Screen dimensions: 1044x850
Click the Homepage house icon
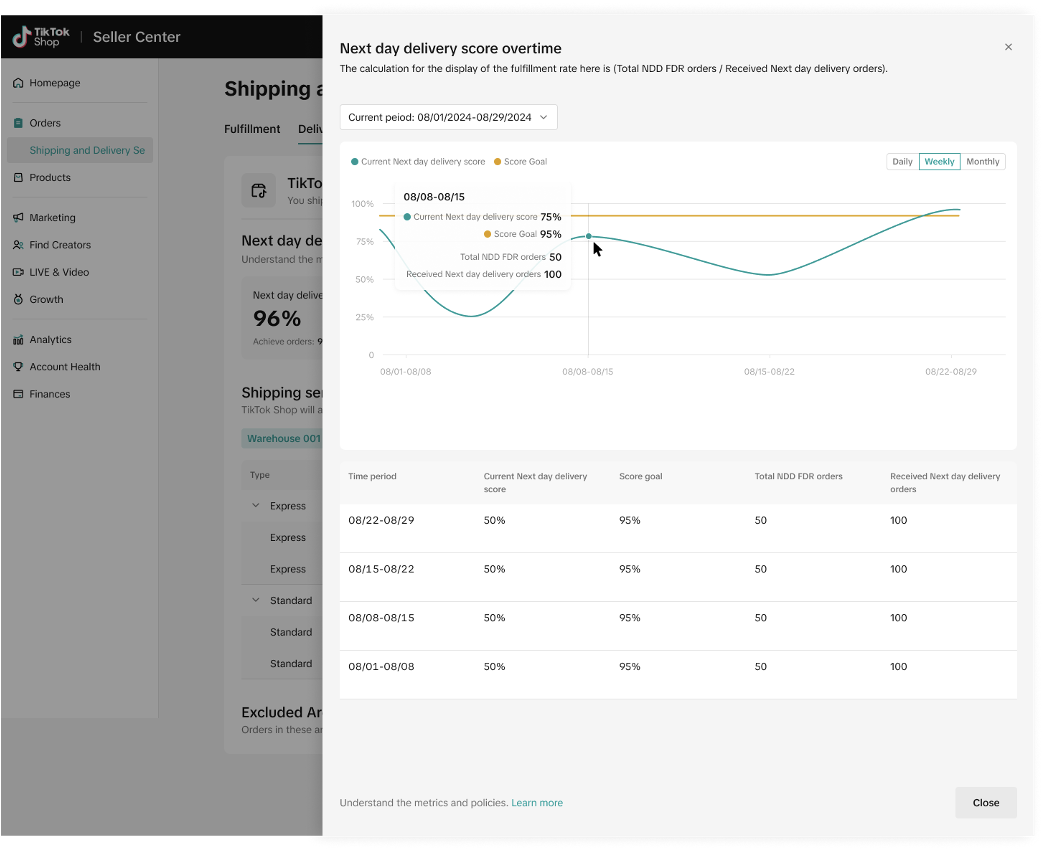(x=18, y=83)
